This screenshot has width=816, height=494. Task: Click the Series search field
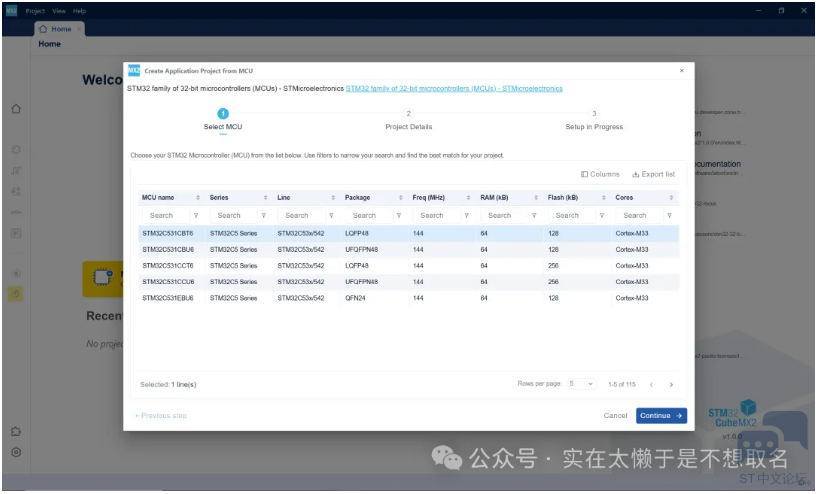pos(233,216)
